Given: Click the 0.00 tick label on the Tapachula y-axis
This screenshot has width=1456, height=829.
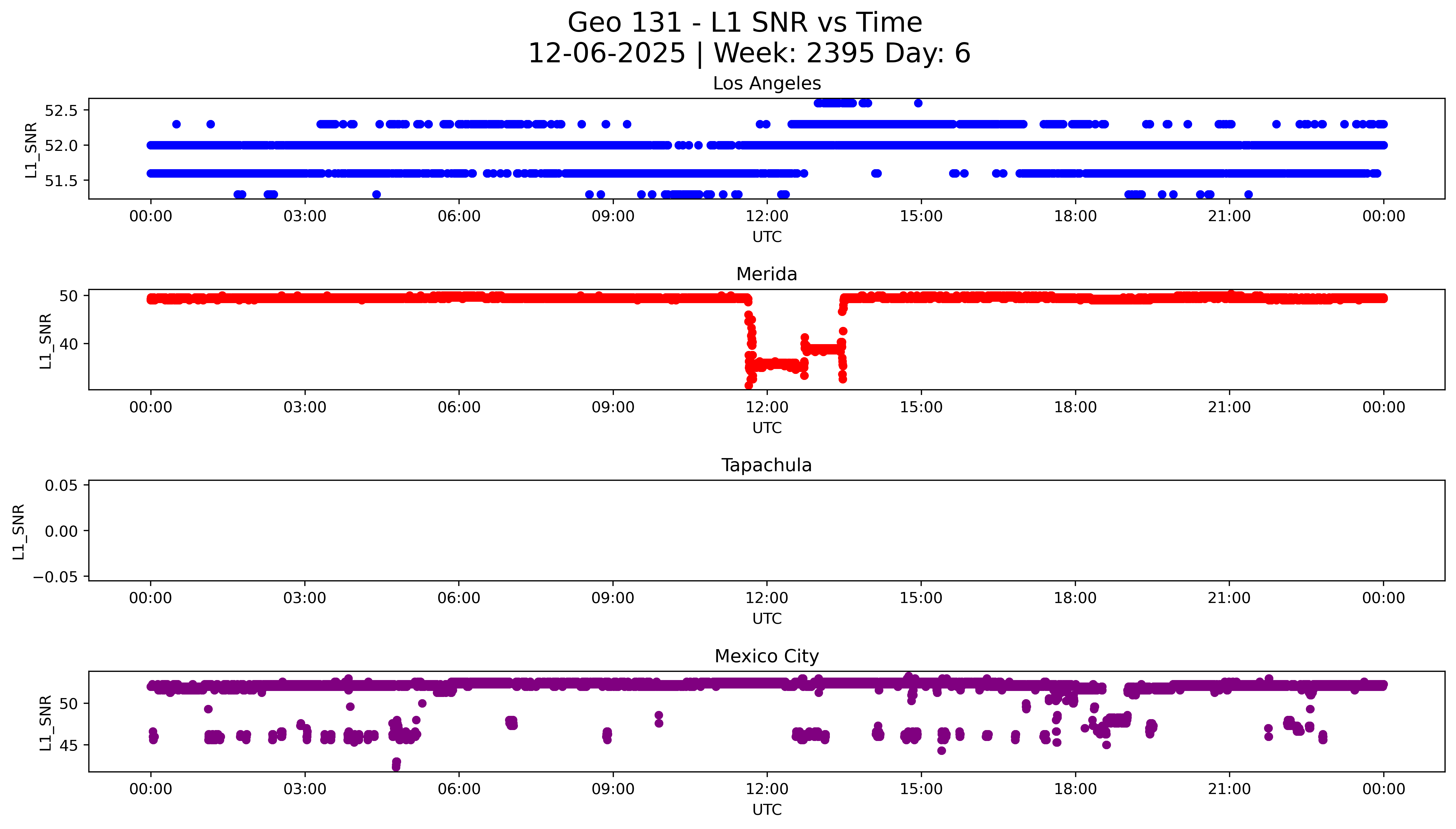Looking at the screenshot, I should point(61,531).
